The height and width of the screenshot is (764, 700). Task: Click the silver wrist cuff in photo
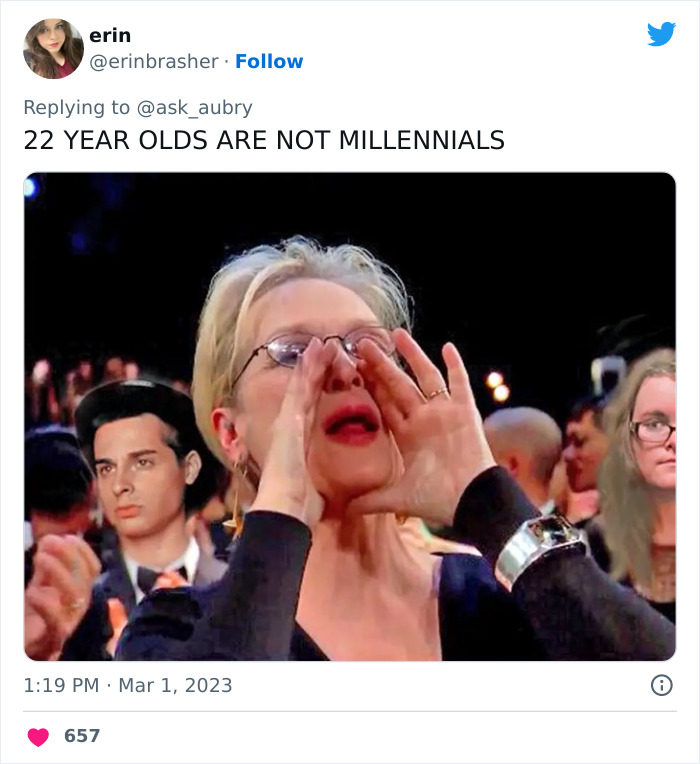click(x=538, y=547)
